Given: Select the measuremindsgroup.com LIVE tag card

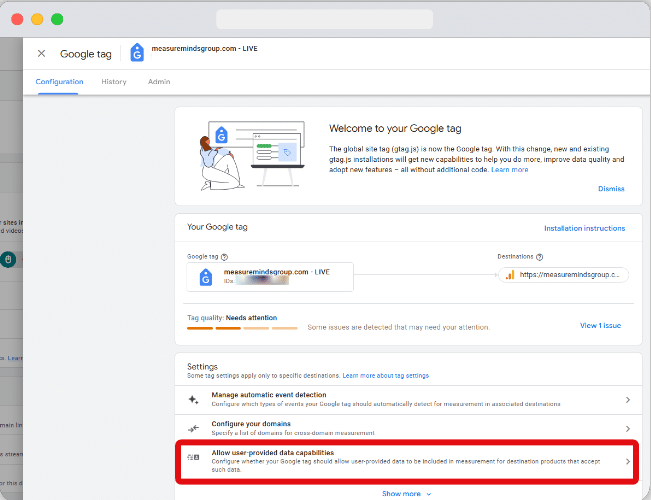Looking at the screenshot, I should point(270,277).
